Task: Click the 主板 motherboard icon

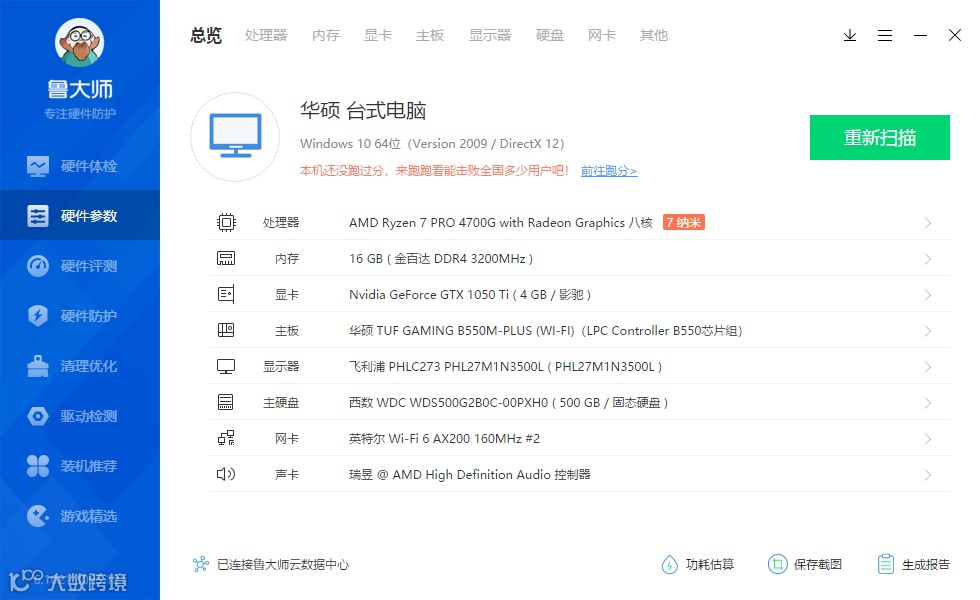Action: (x=226, y=330)
